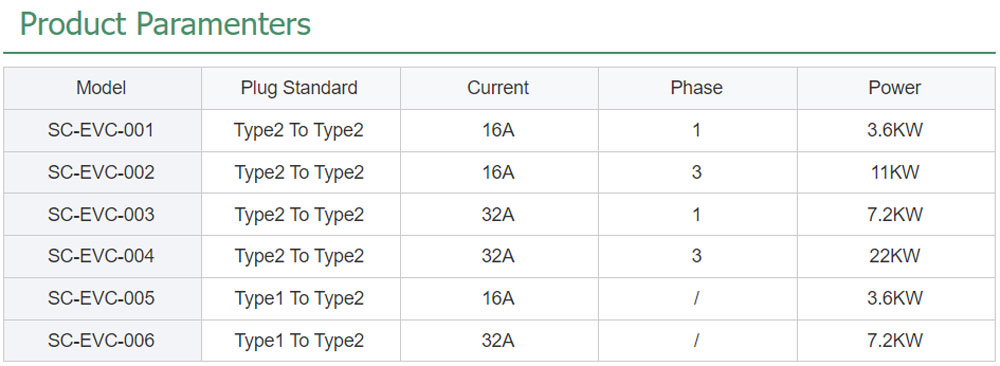Select the SC-EVC-003 model cell
Viewport: 1000px width, 366px height.
[101, 215]
